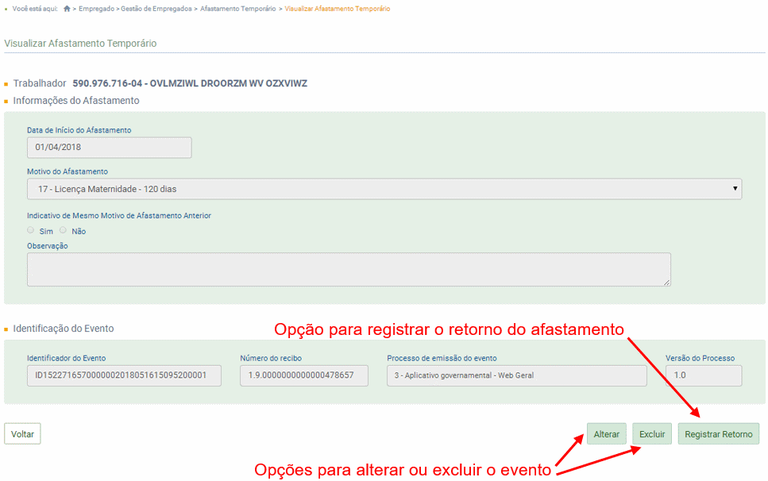Click Data de Início do Afastamento field
Viewport: 768px width, 481px height.
coord(109,147)
